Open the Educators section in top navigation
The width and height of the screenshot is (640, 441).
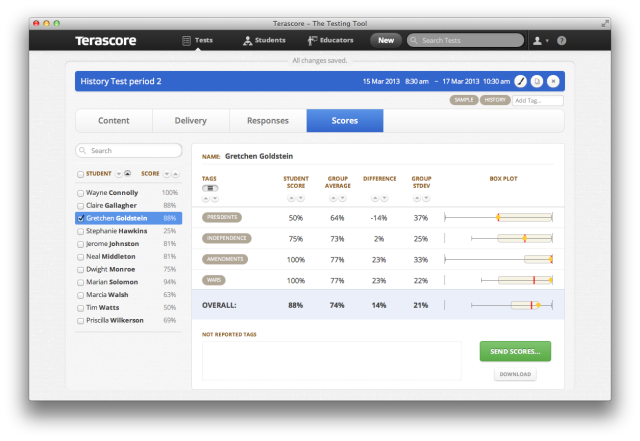pyautogui.click(x=331, y=40)
